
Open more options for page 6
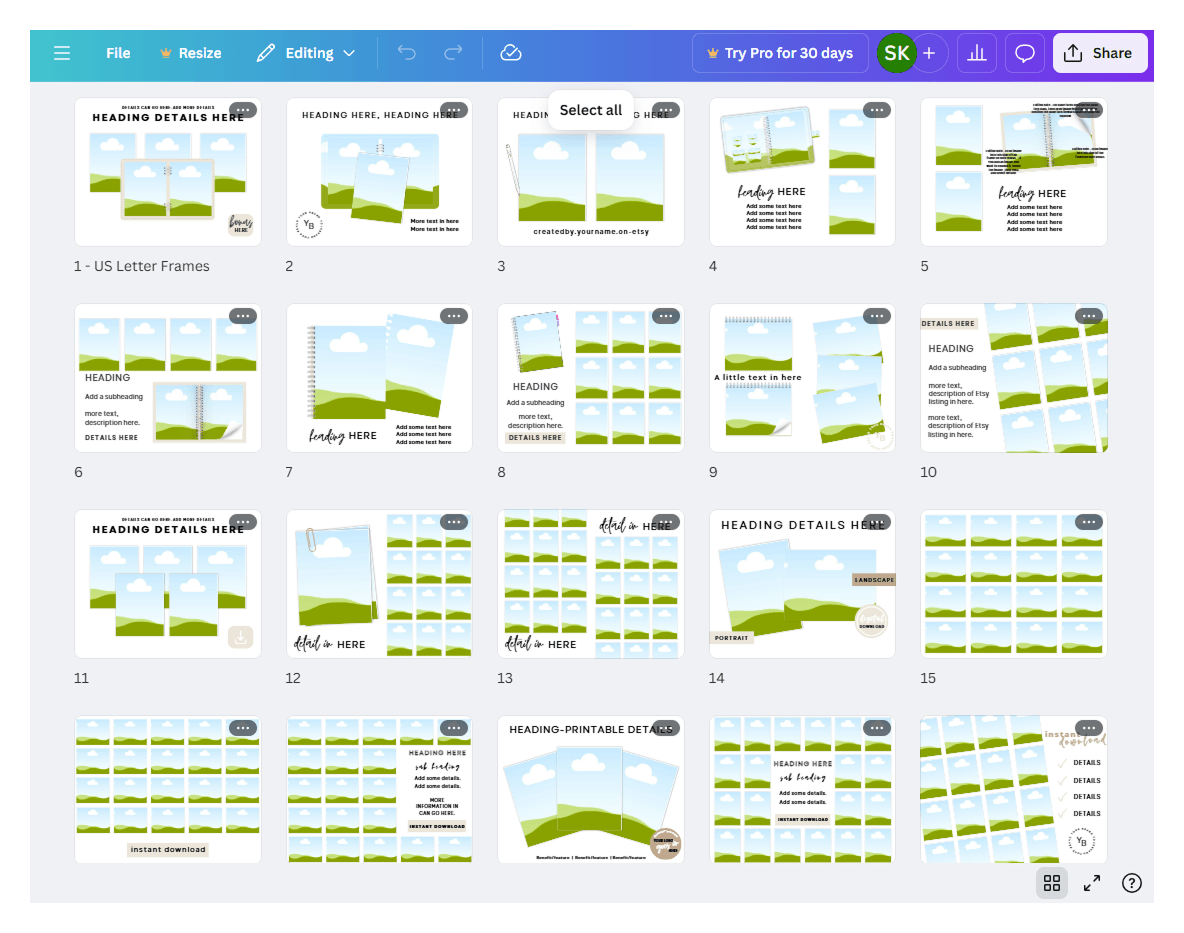[x=242, y=316]
